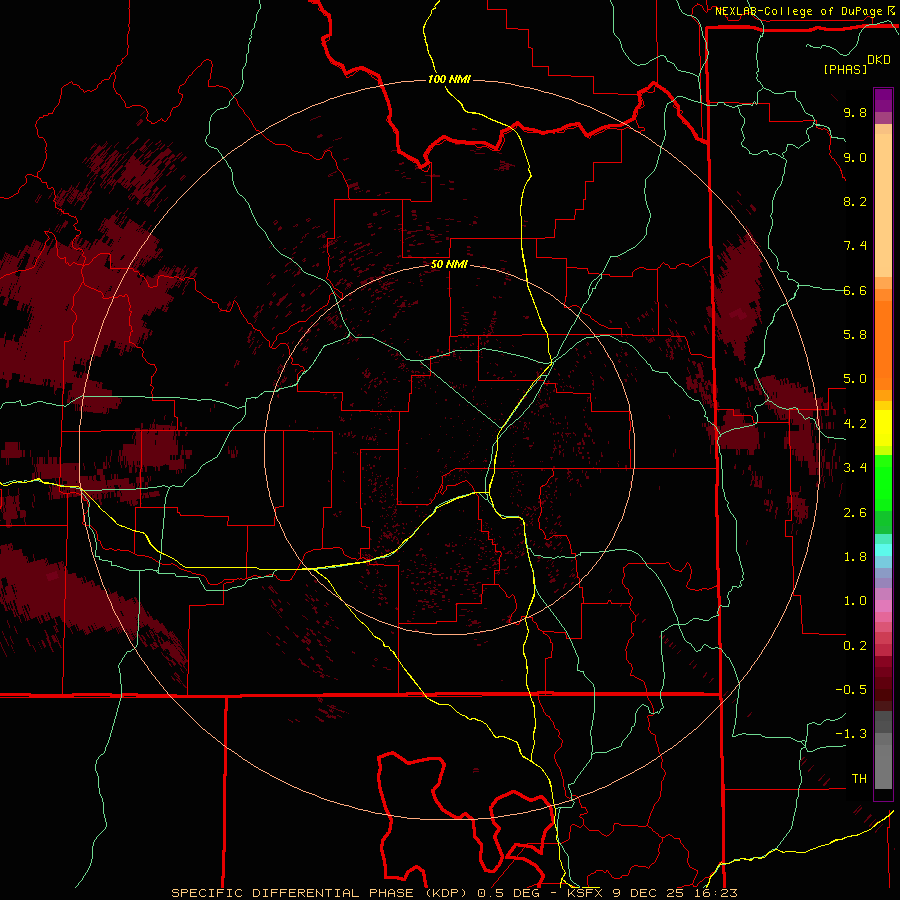
Task: Click the 5.8 value on color scale
Action: point(855,335)
